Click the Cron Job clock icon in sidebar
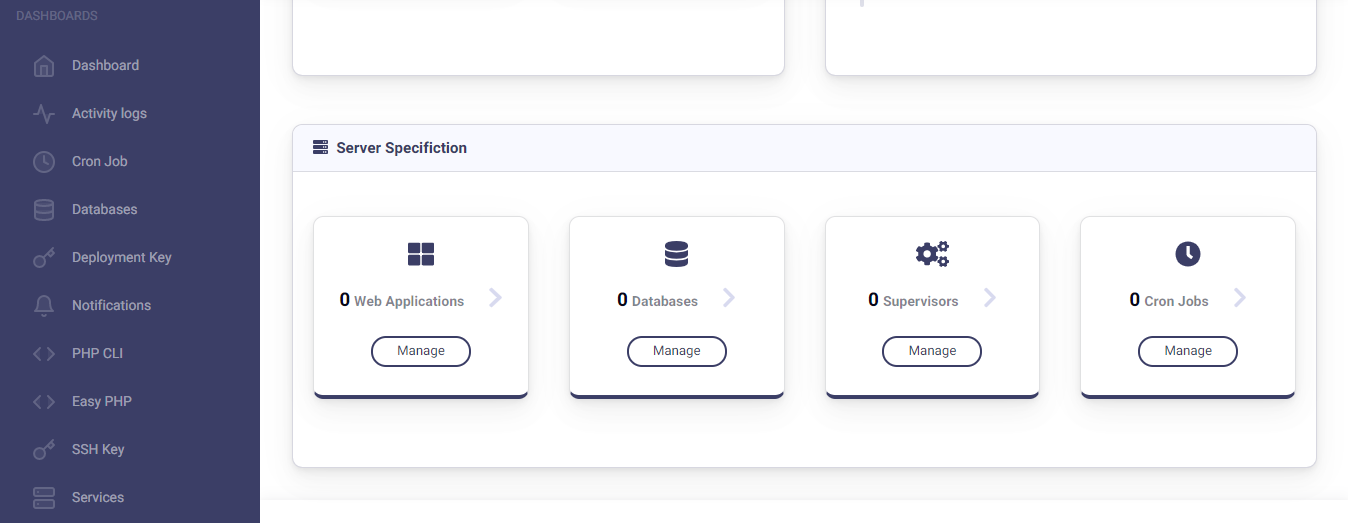The height and width of the screenshot is (523, 1348). [44, 162]
